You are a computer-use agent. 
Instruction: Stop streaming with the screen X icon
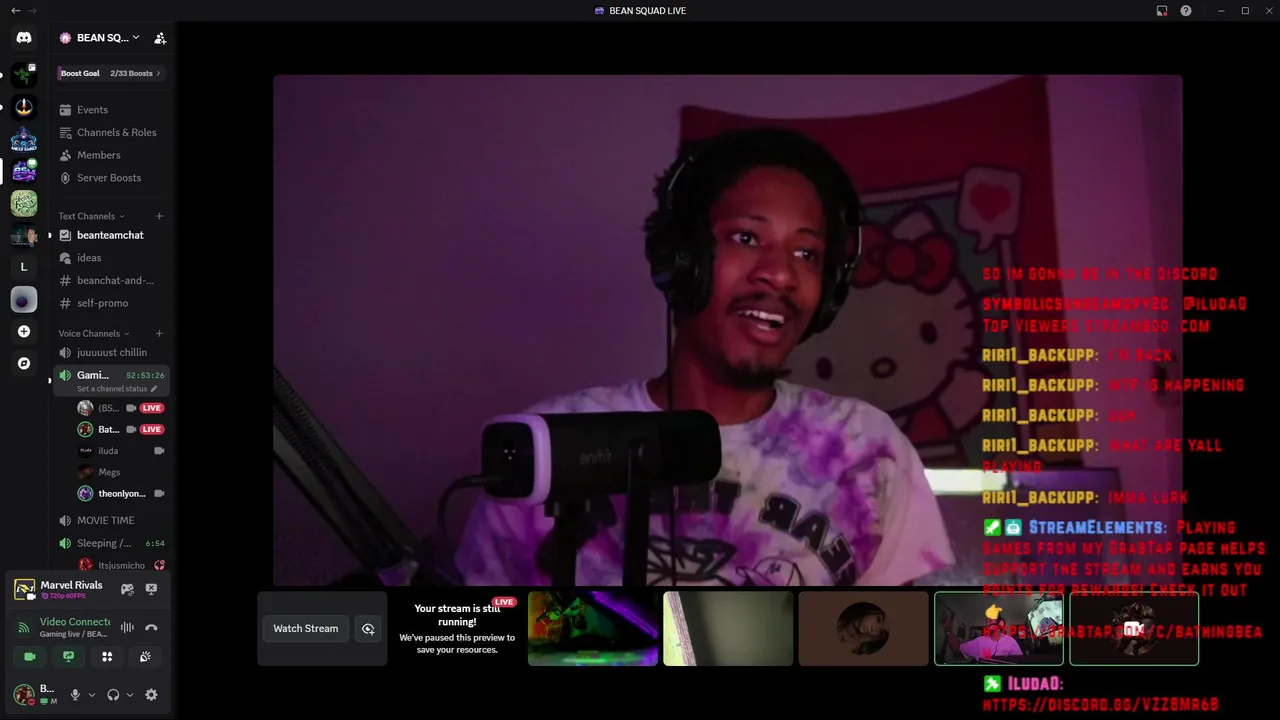click(151, 589)
